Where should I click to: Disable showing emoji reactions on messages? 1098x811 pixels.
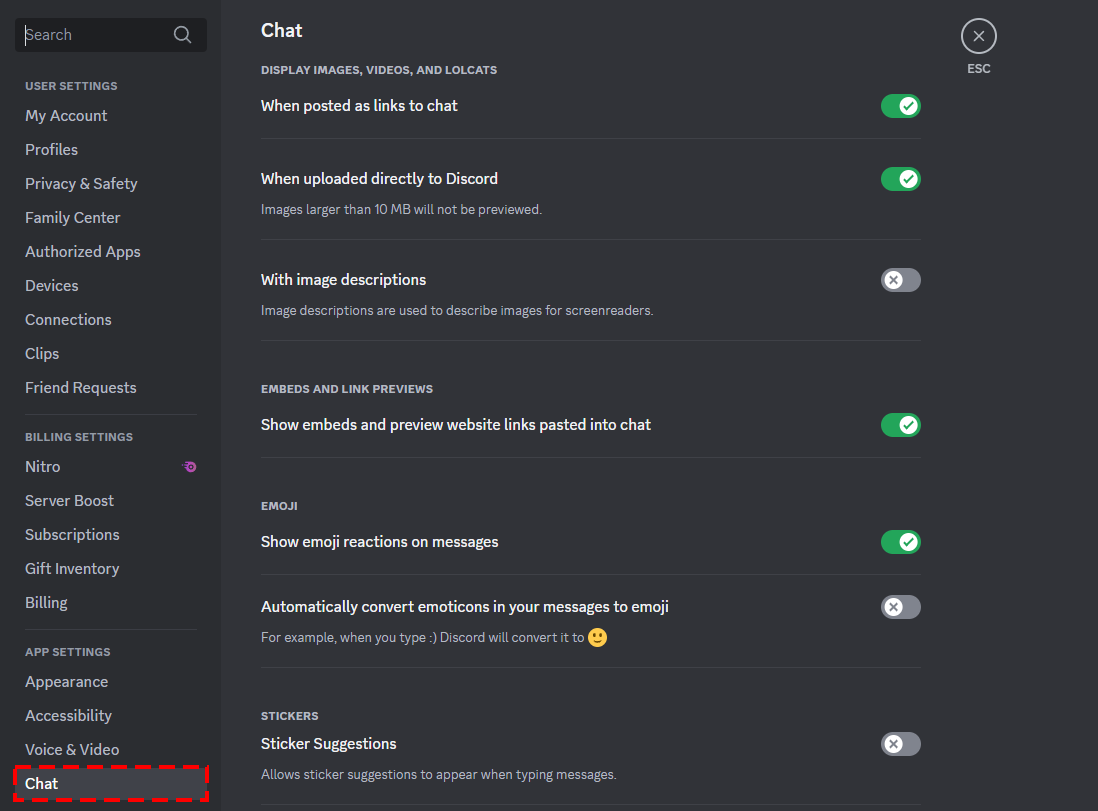tap(901, 542)
